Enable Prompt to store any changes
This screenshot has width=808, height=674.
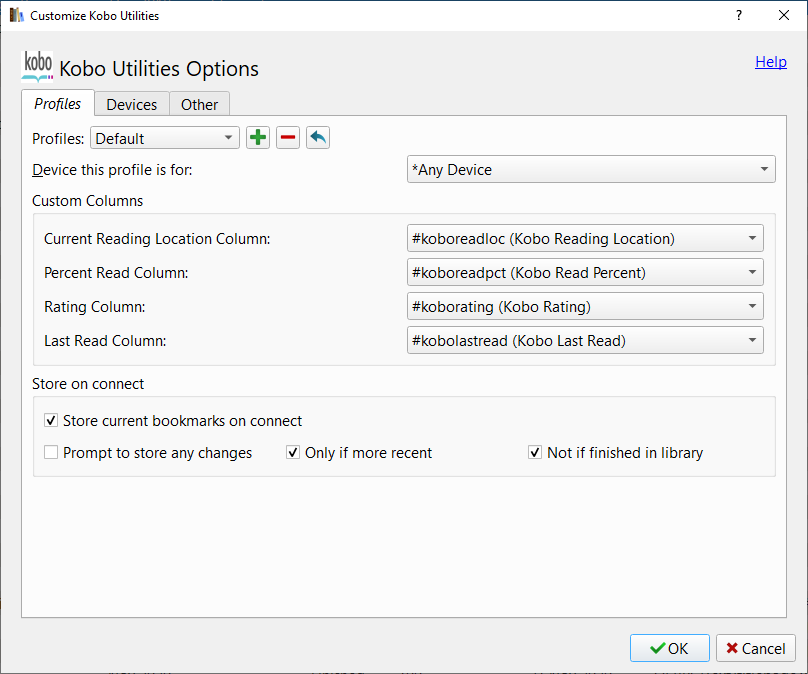(52, 453)
